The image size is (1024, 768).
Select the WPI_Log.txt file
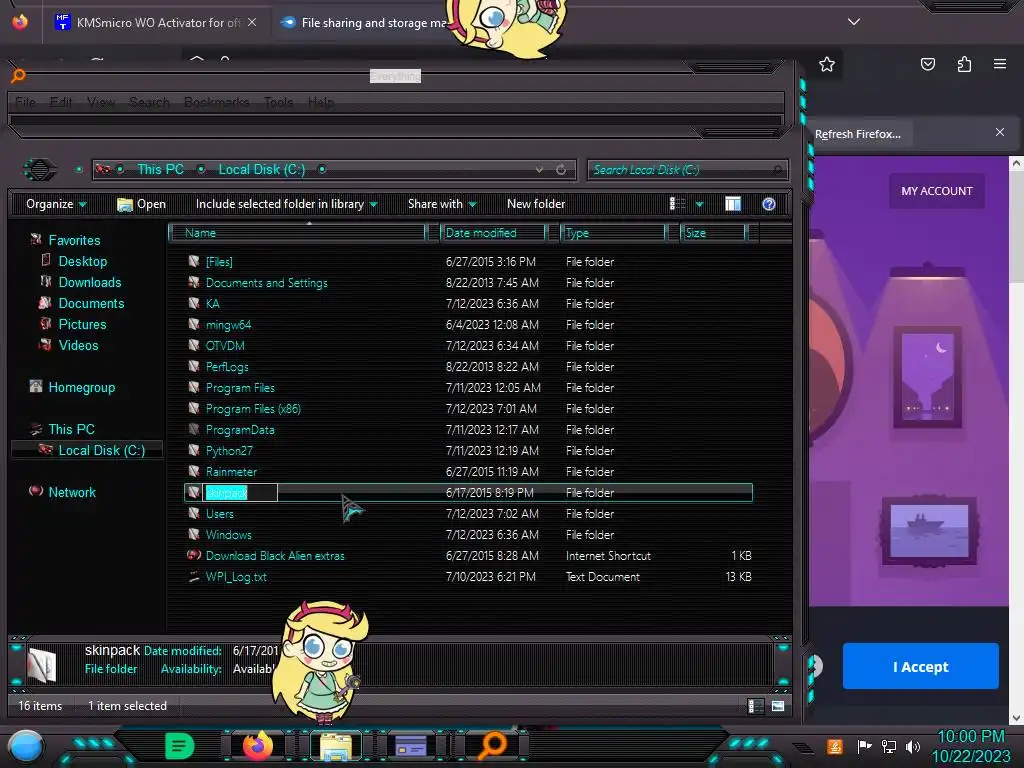tap(236, 577)
